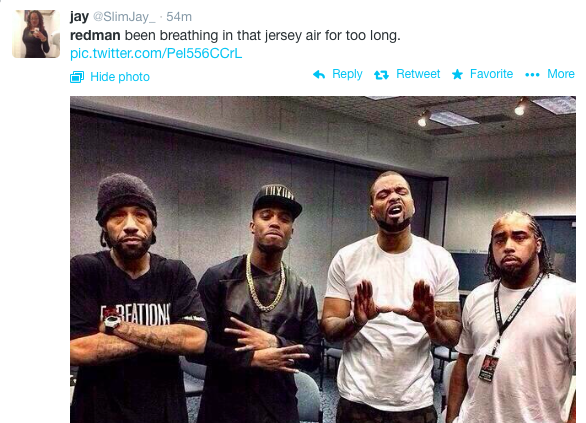Open the @SlimJay_ handle link
Viewport: 586px width, 423px height.
tap(124, 17)
